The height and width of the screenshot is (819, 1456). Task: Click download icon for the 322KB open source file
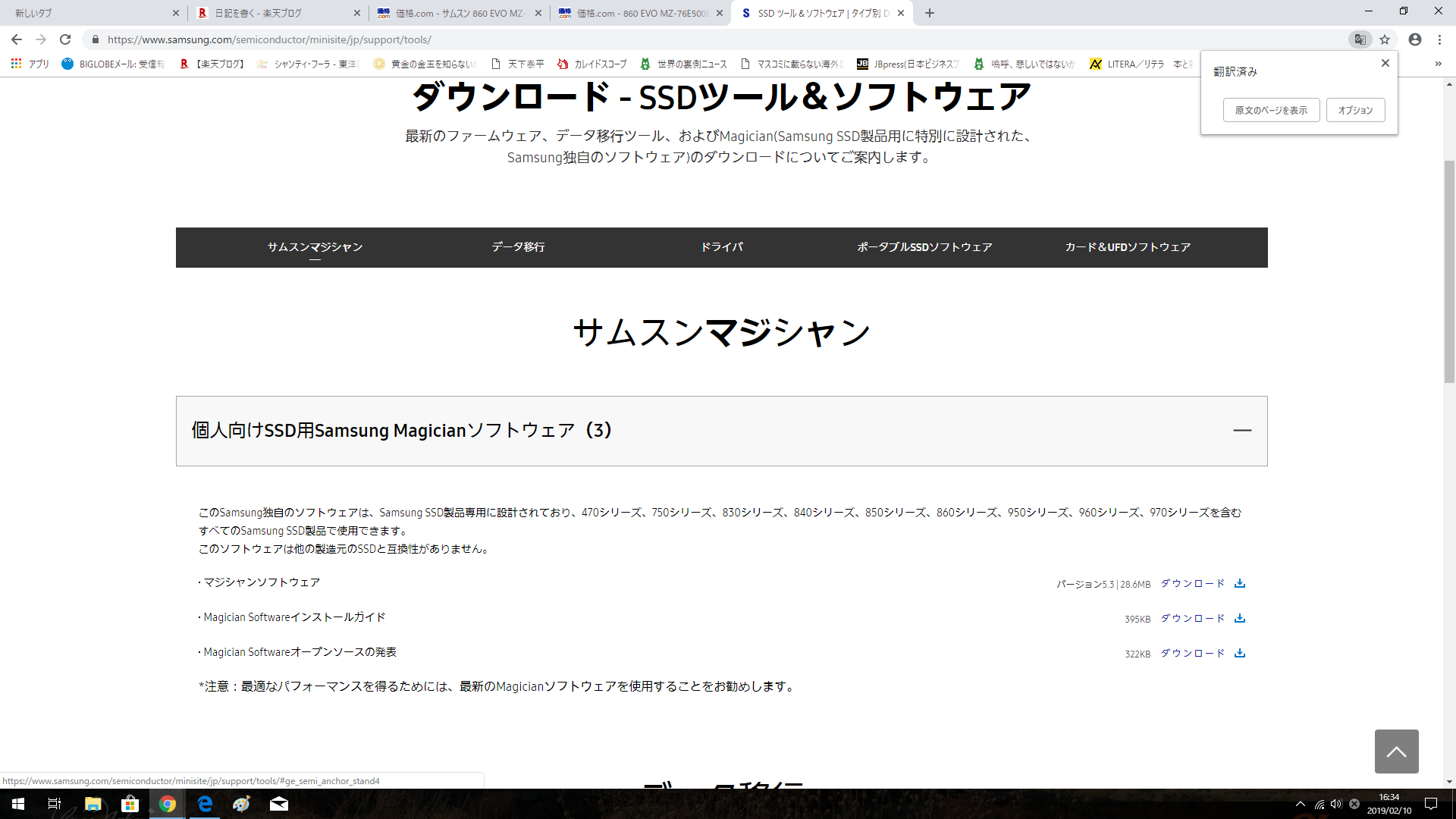(1240, 653)
